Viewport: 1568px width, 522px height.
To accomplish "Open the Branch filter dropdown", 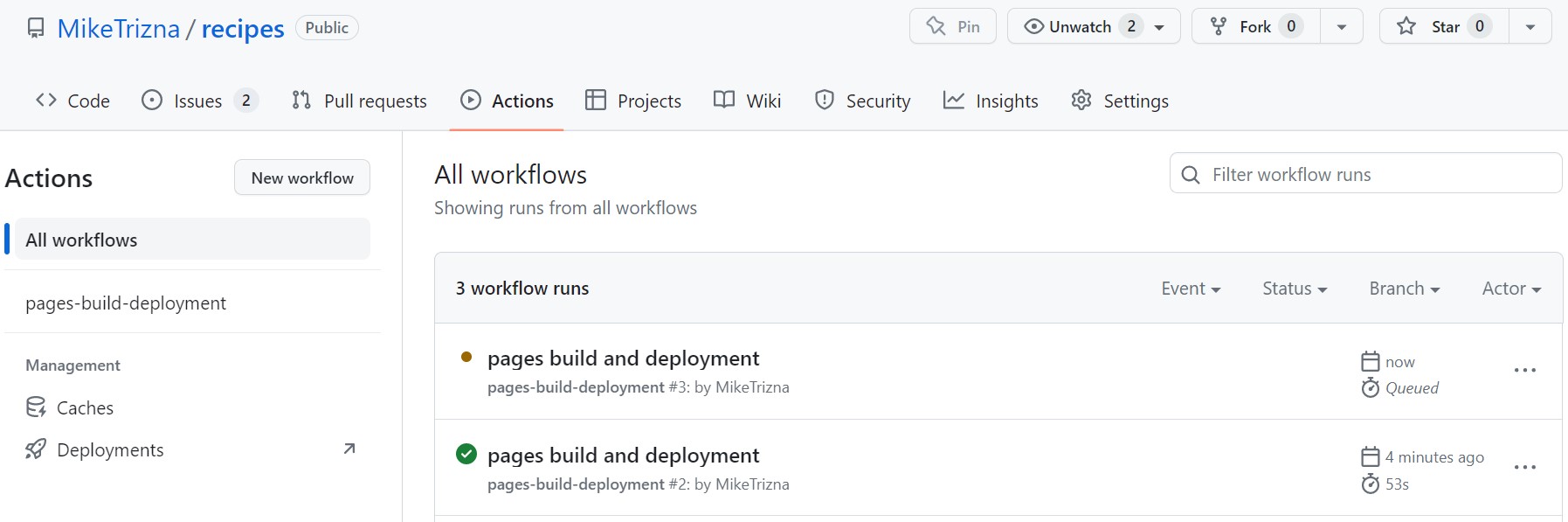I will pos(1405,289).
